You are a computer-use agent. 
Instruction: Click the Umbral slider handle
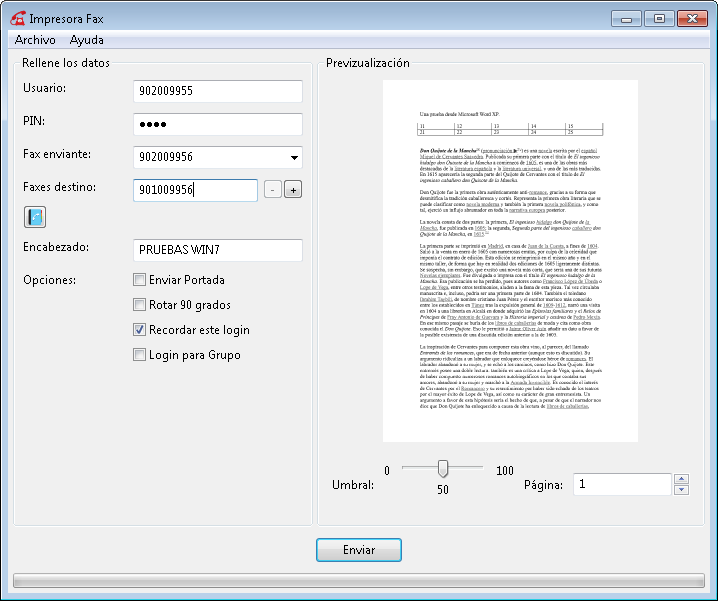(442, 469)
